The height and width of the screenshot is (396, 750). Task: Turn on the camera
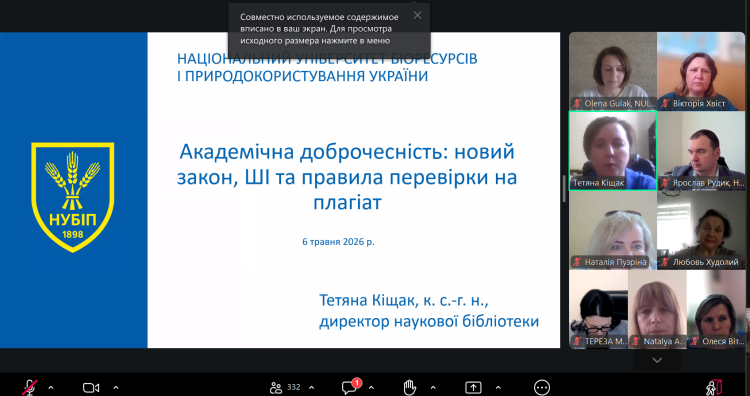(x=91, y=387)
